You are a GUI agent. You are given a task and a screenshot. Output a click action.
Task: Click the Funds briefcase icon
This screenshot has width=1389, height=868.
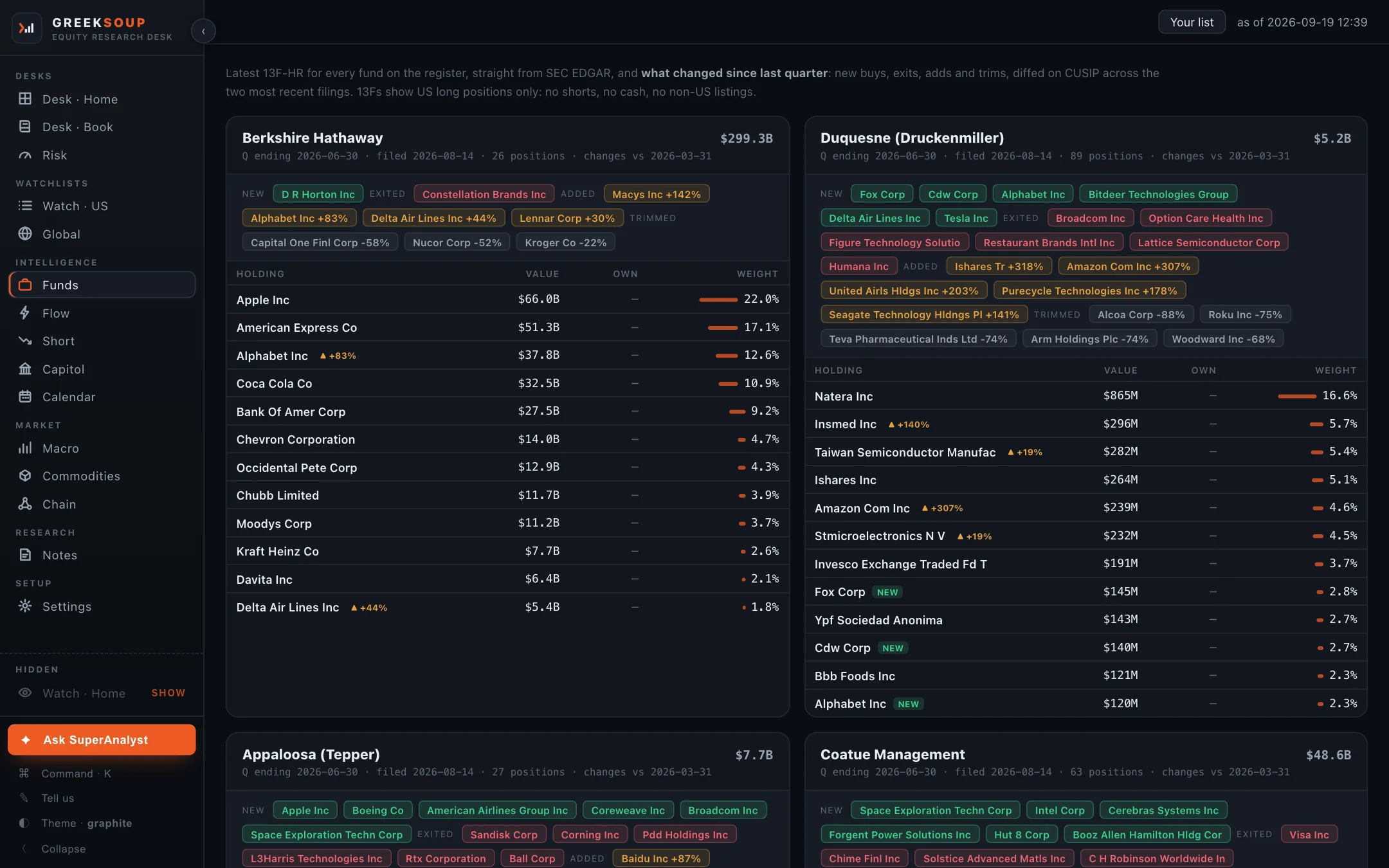click(x=25, y=285)
